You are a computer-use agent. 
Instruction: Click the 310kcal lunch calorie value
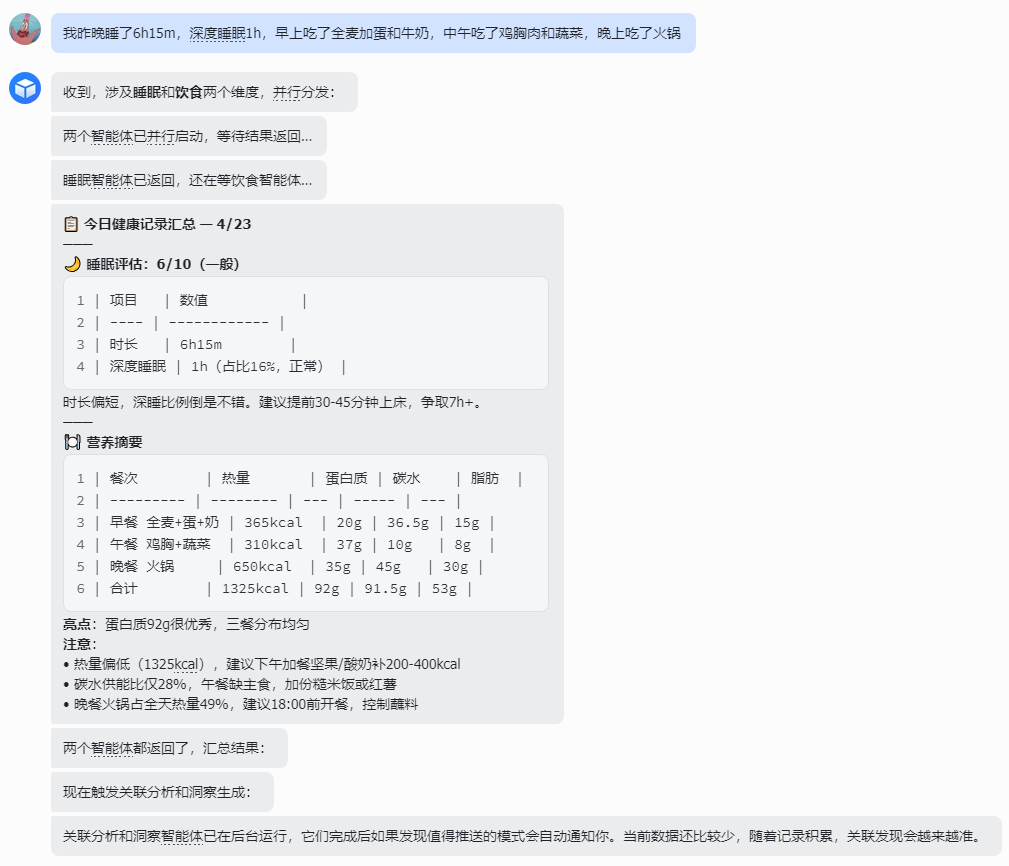pyautogui.click(x=273, y=544)
